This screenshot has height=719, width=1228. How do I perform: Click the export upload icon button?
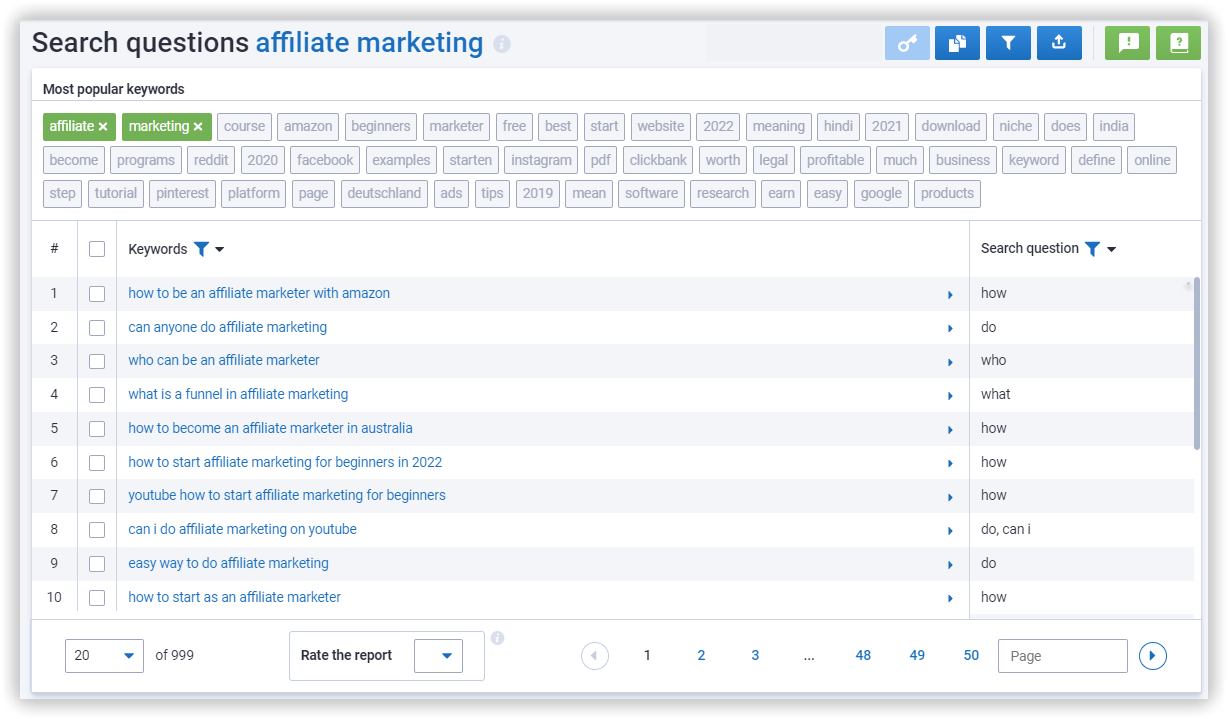pyautogui.click(x=1059, y=43)
